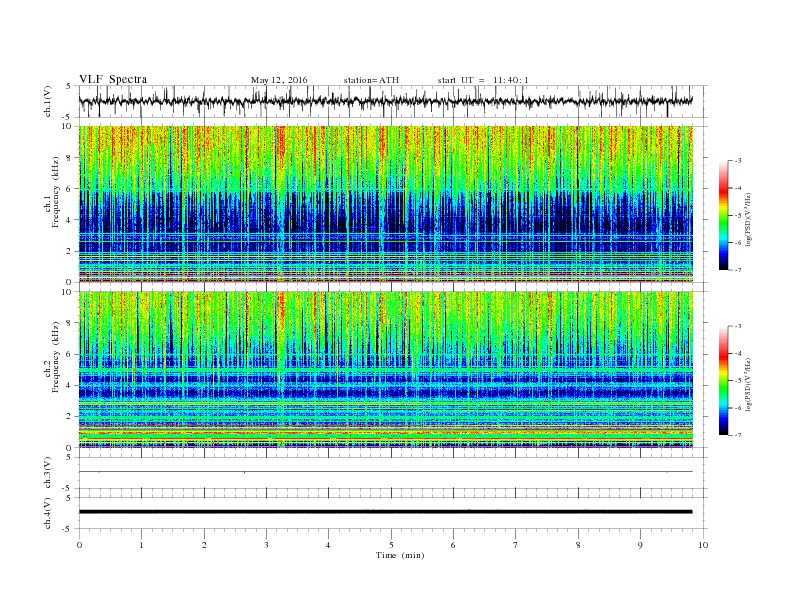Image resolution: width=792 pixels, height=612 pixels.
Task: Click the "Time (min)" x-axis label
Action: click(400, 555)
